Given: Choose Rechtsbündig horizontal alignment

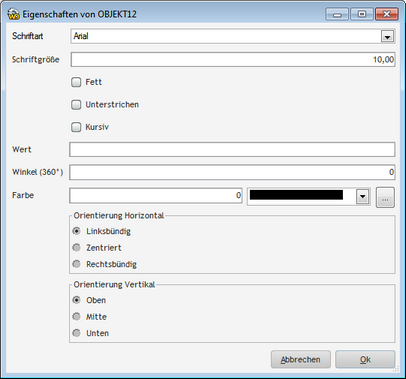Looking at the screenshot, I should [x=76, y=264].
